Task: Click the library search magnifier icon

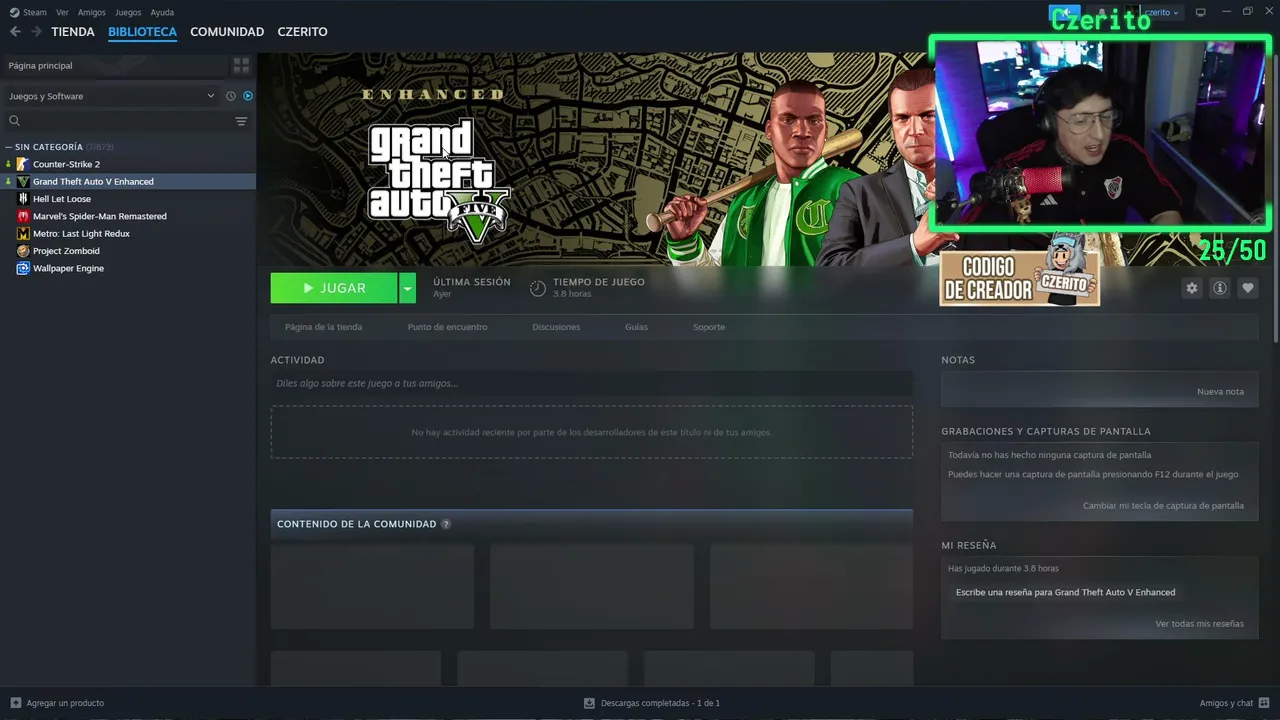Action: coord(14,121)
